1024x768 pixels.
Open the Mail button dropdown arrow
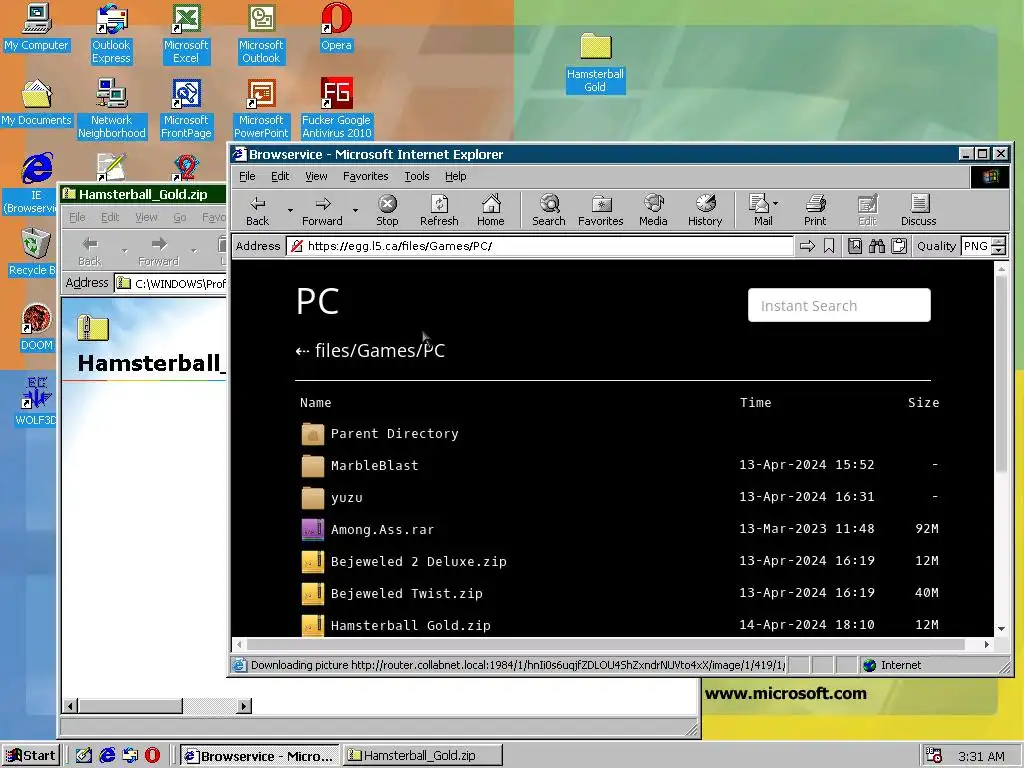tap(775, 203)
